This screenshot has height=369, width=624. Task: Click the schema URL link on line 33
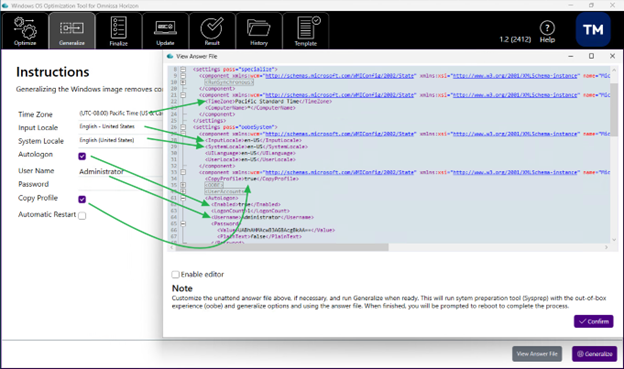[x=339, y=172]
